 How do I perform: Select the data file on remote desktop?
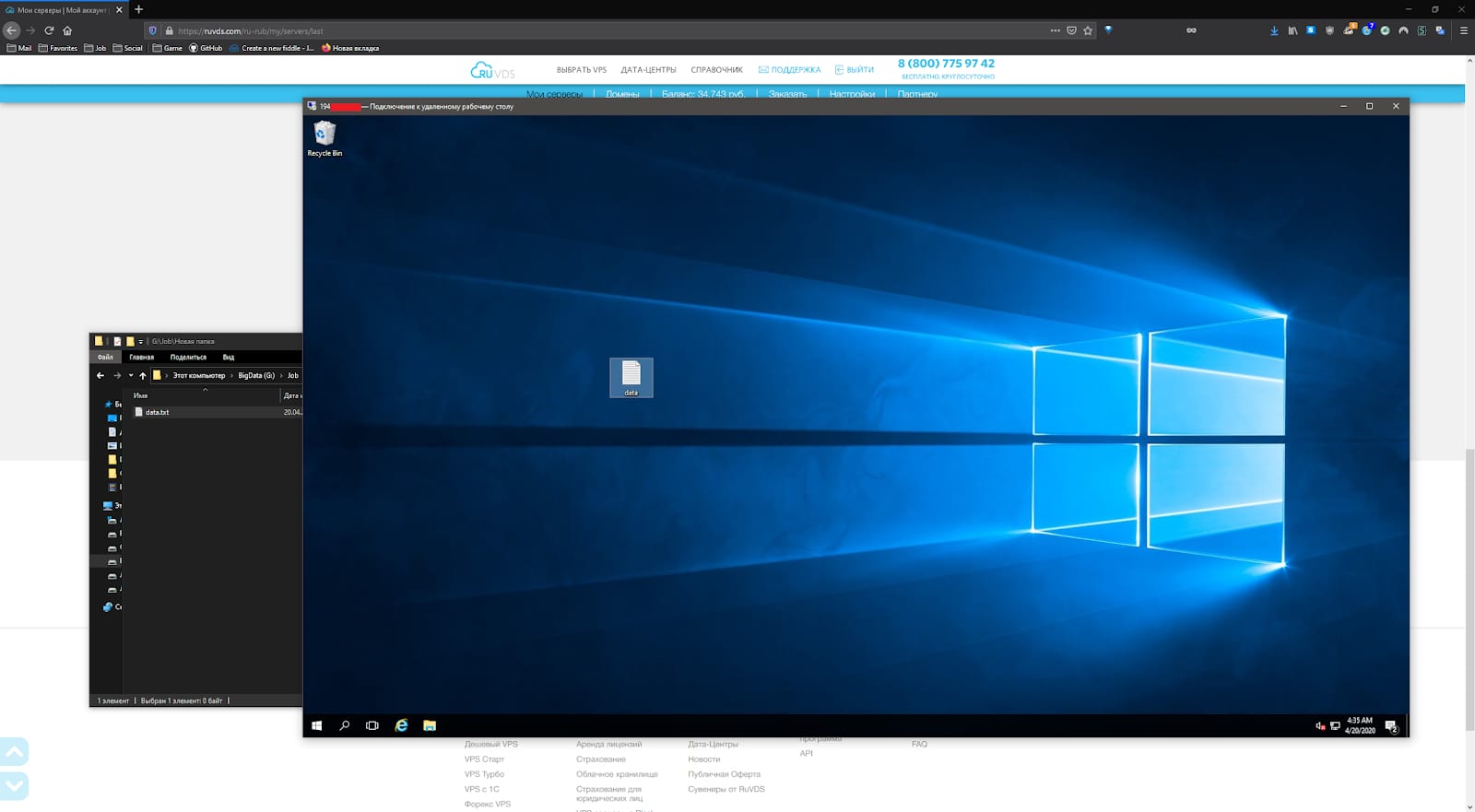[x=631, y=377]
